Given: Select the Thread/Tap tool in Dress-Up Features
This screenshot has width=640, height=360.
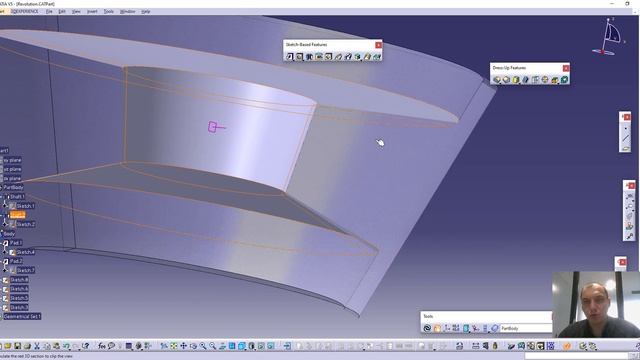Looking at the screenshot, I should [x=545, y=80].
